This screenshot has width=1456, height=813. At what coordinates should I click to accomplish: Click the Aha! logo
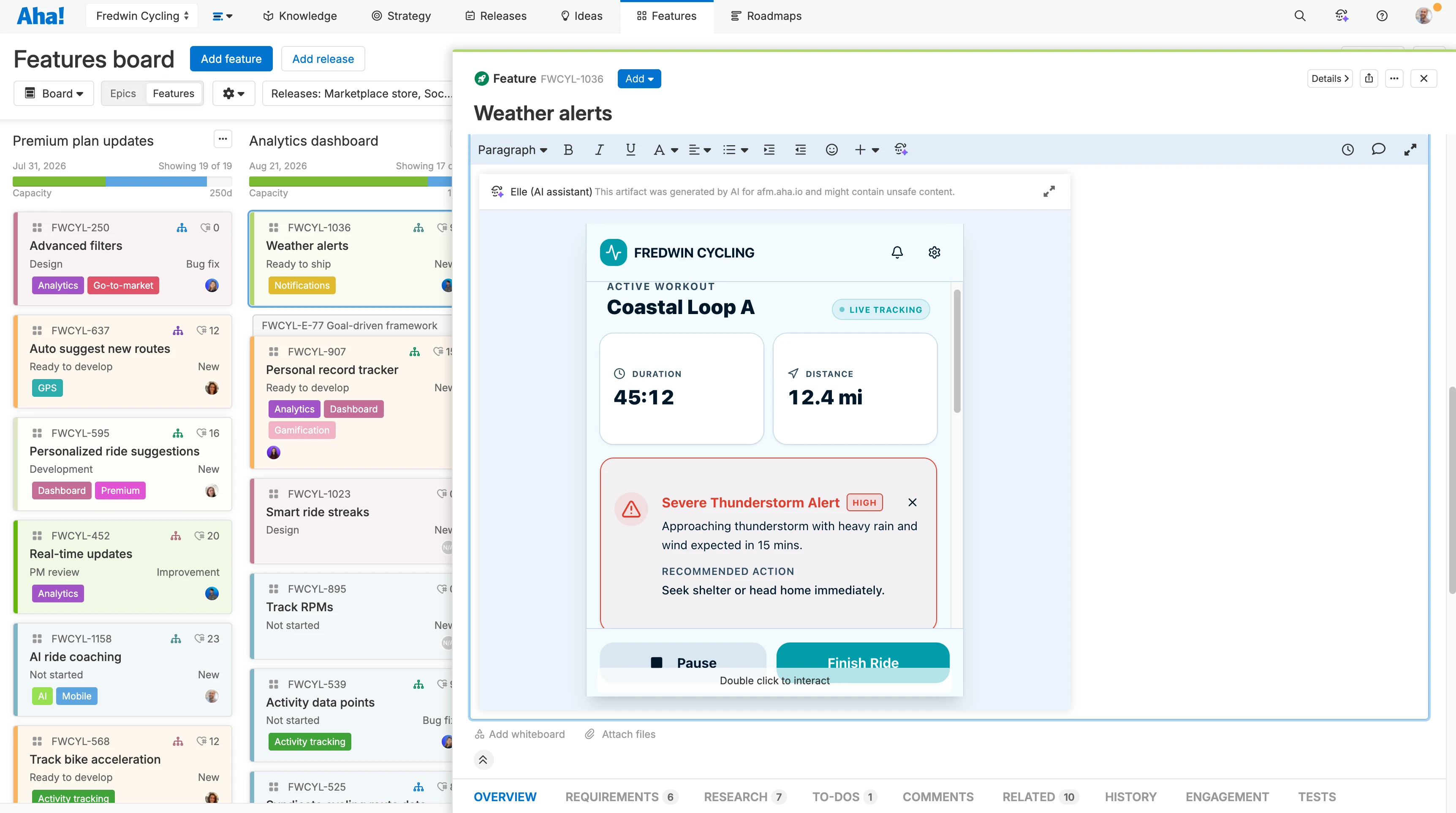pyautogui.click(x=40, y=16)
